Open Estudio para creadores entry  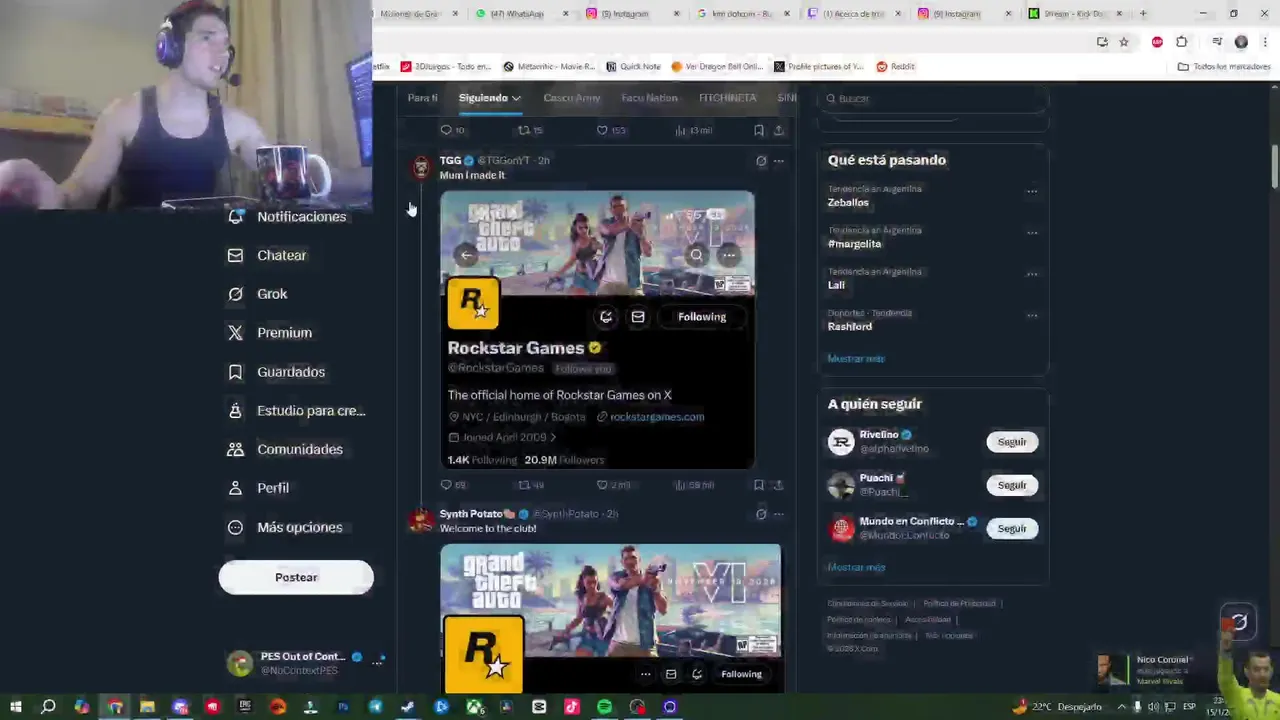[x=296, y=411]
